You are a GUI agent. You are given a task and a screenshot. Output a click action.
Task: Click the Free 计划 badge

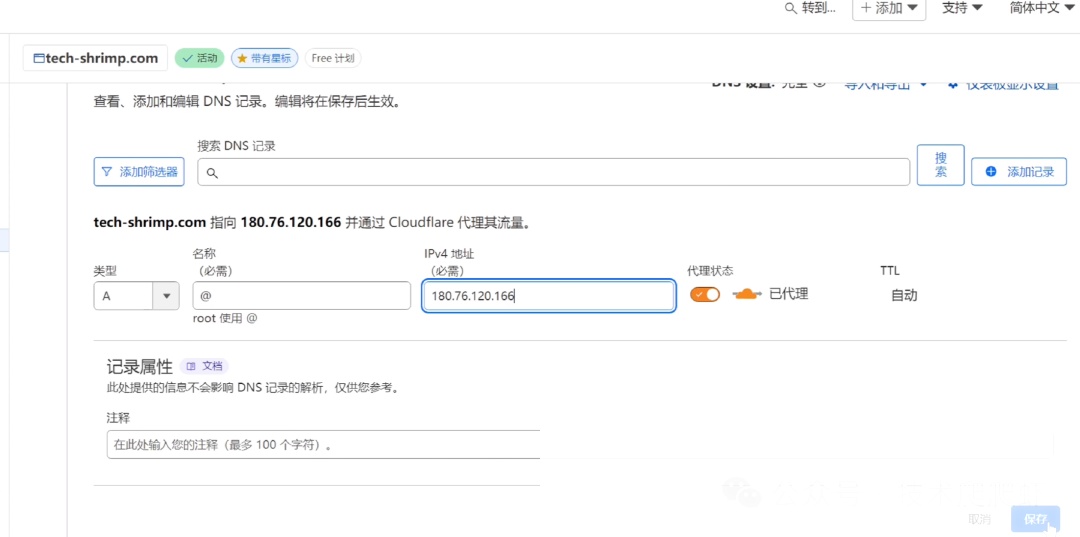pos(333,58)
